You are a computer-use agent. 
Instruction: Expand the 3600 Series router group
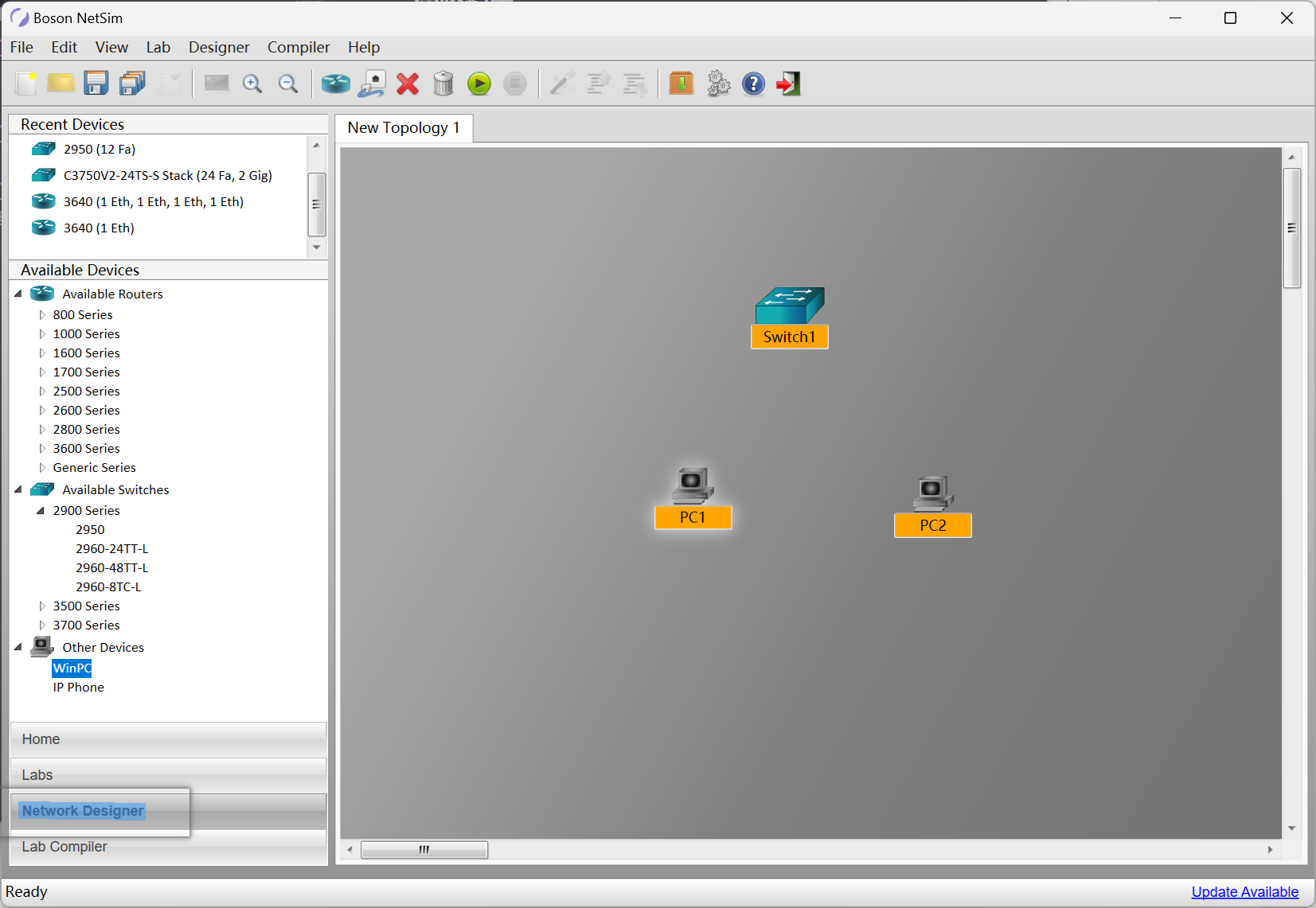(42, 449)
